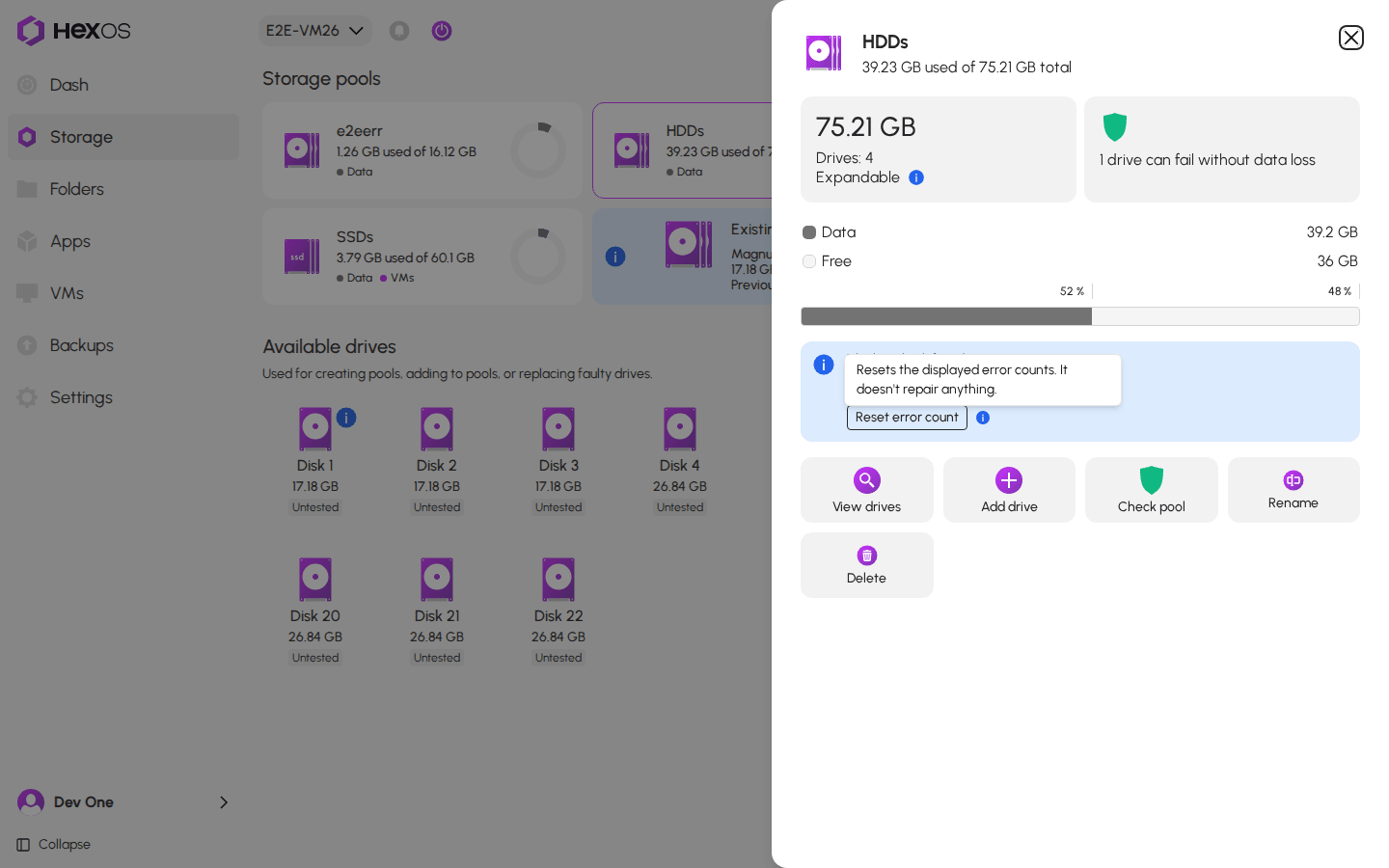1389x868 pixels.
Task: Click the notifications bell icon
Action: click(399, 31)
